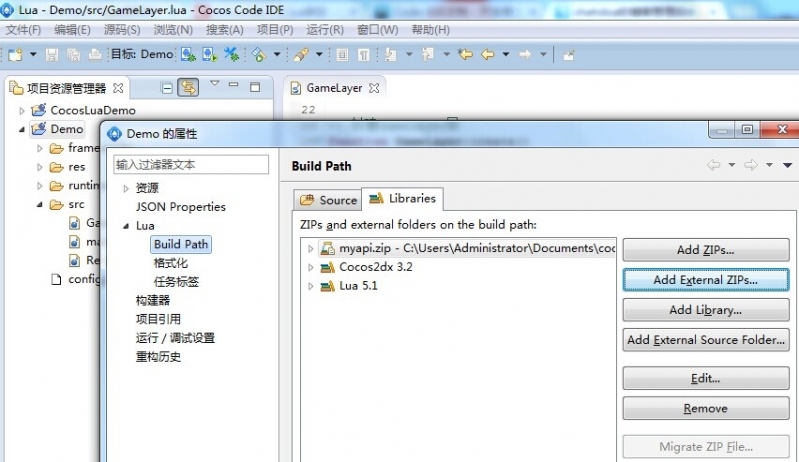Screen dimensions: 799x462
Task: Collapse the src folder
Action: (39, 204)
